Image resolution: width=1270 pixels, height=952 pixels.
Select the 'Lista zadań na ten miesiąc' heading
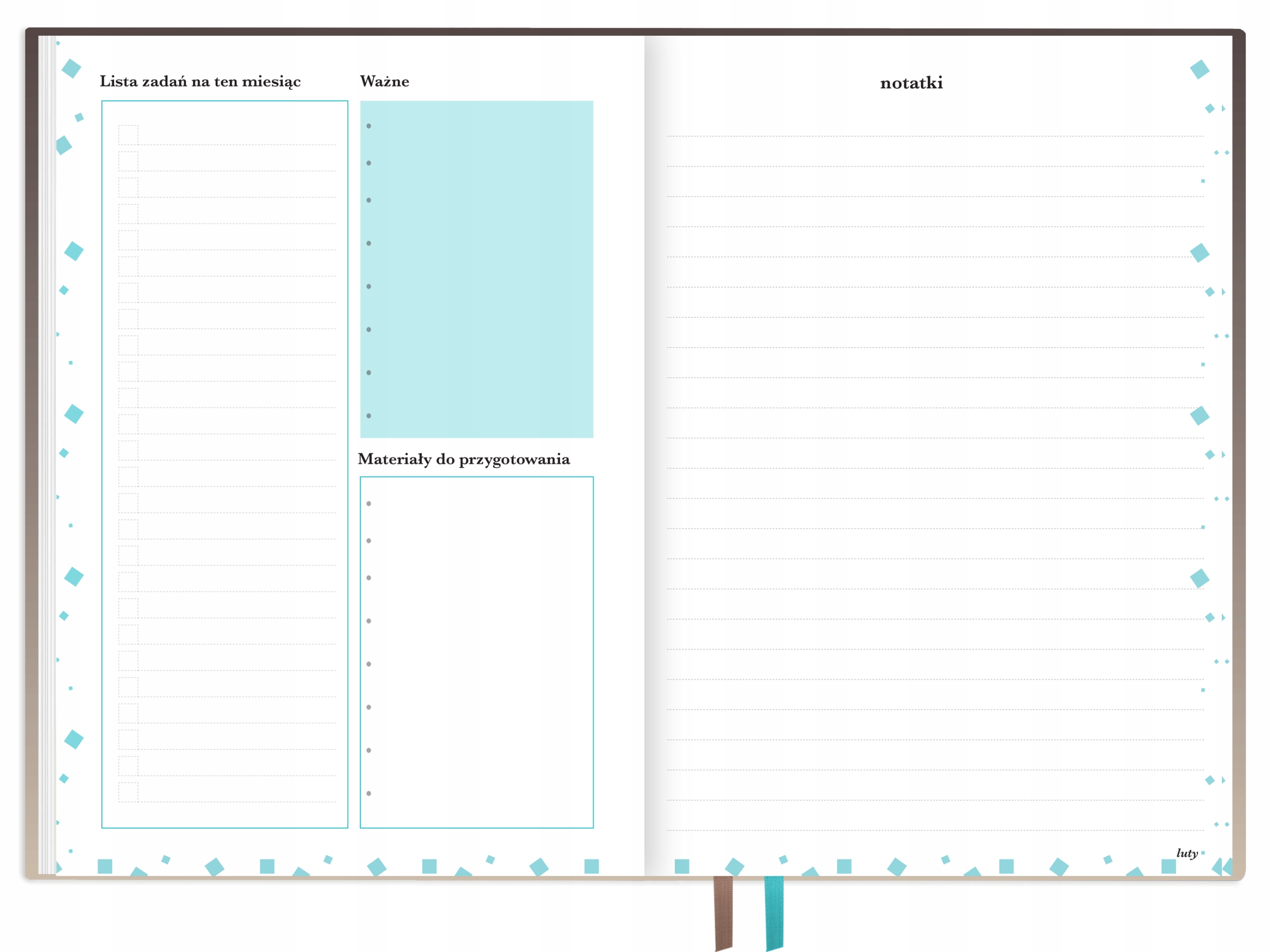[x=200, y=81]
